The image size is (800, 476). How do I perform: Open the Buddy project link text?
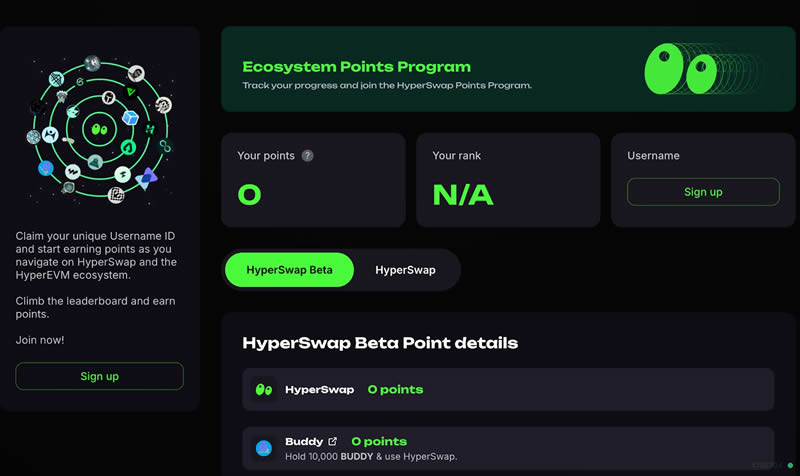point(304,441)
